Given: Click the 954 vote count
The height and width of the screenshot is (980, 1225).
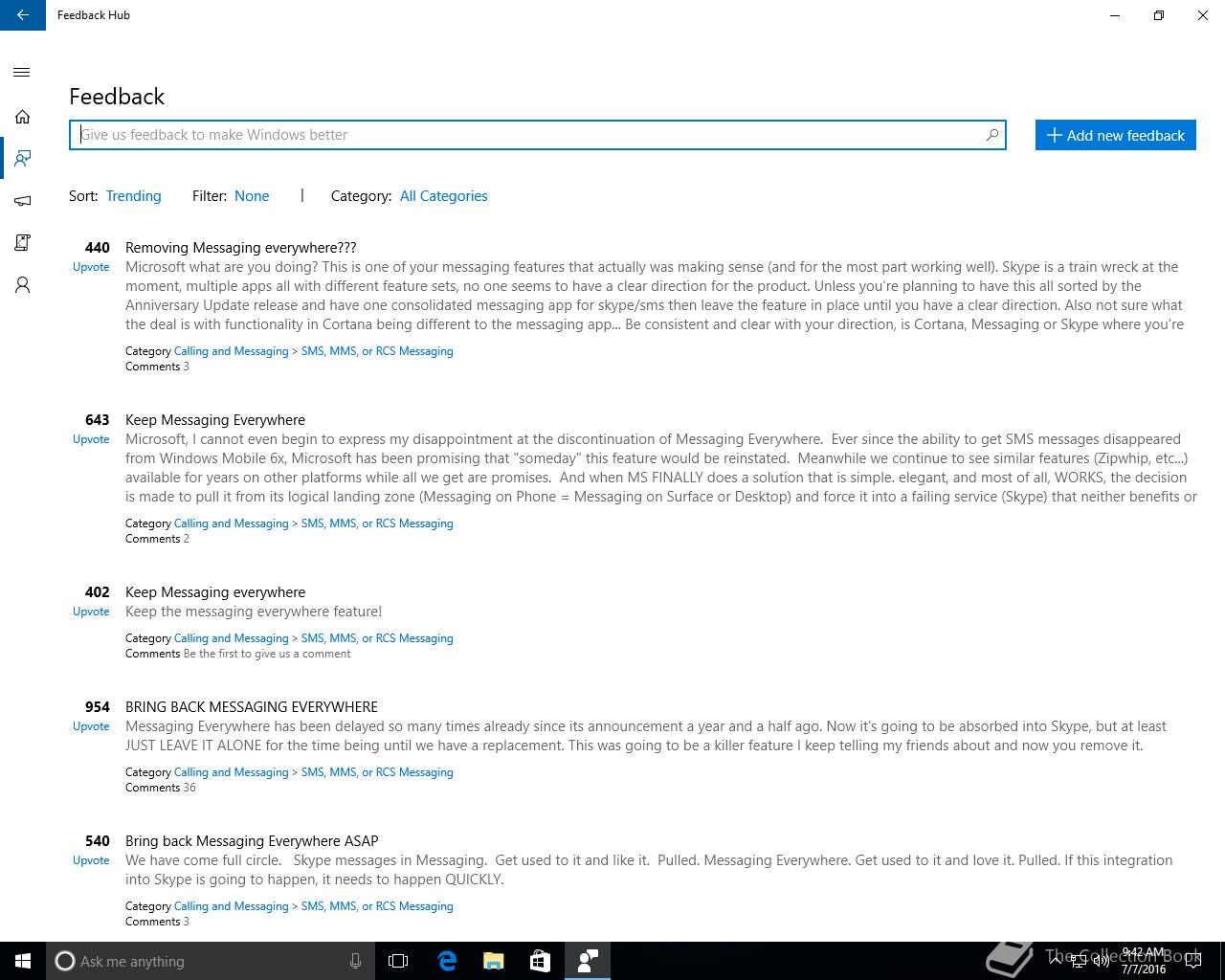Looking at the screenshot, I should click(98, 707).
